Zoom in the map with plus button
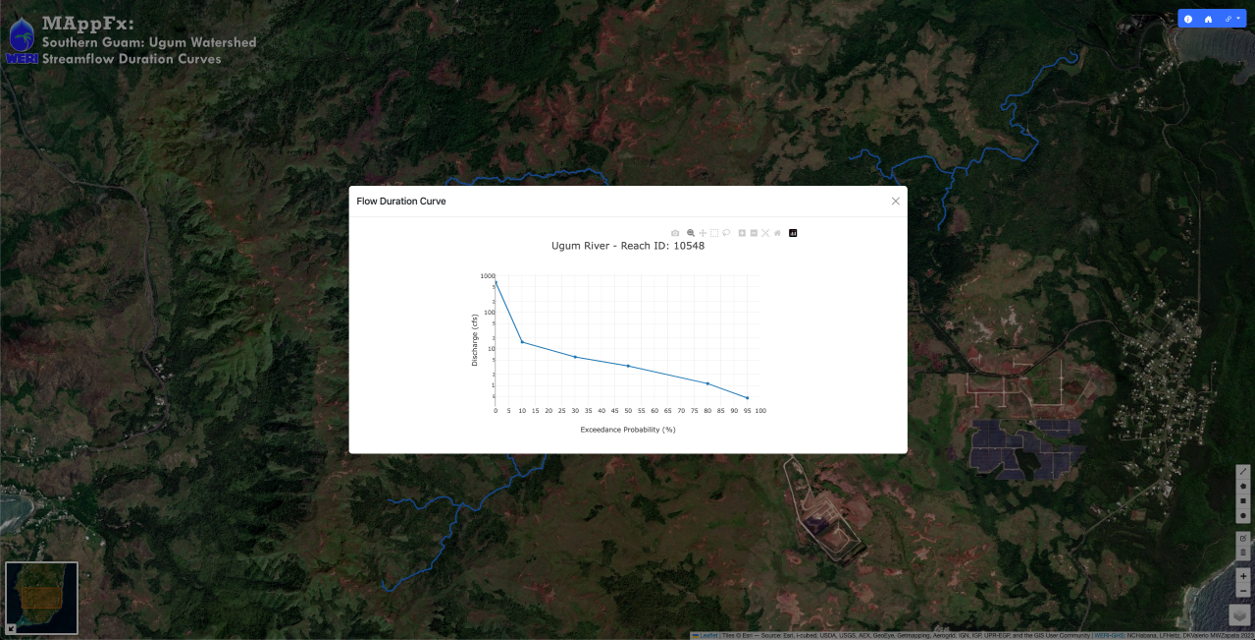This screenshot has width=1255, height=640. pos(1243,576)
